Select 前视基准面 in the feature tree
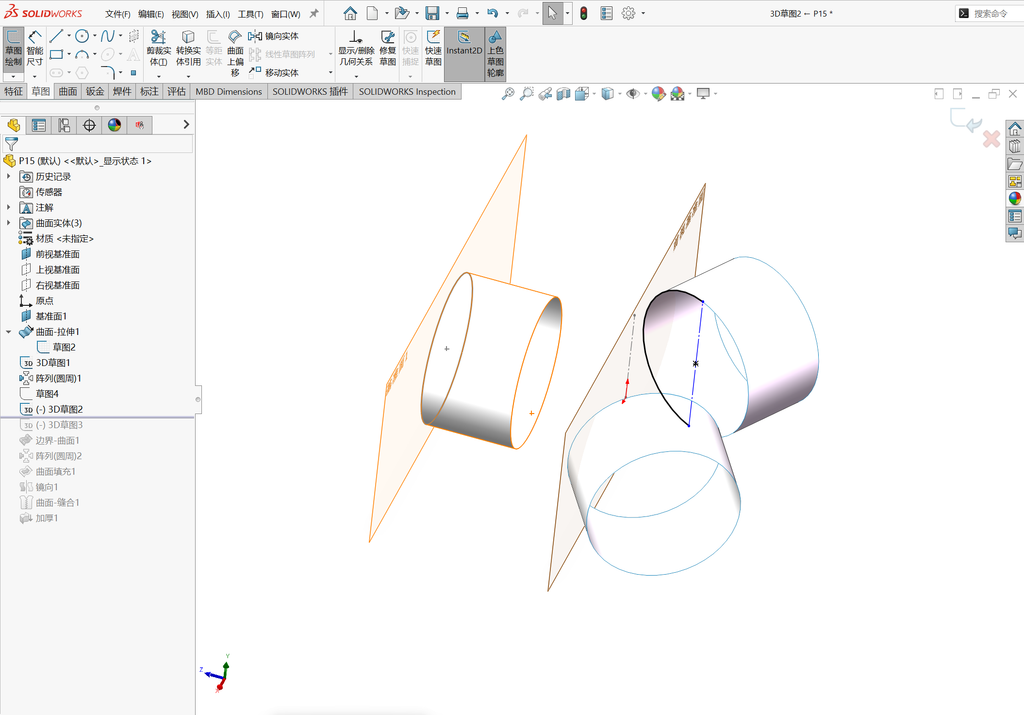Image resolution: width=1024 pixels, height=715 pixels. click(x=57, y=254)
